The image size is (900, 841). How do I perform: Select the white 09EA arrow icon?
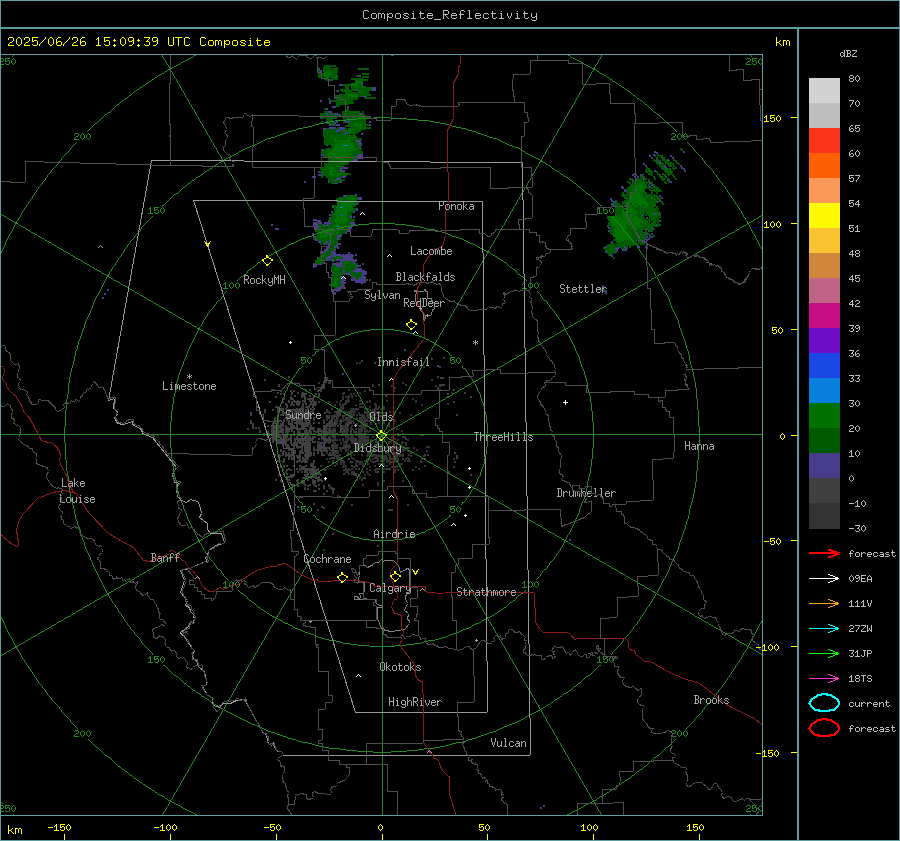point(824,579)
